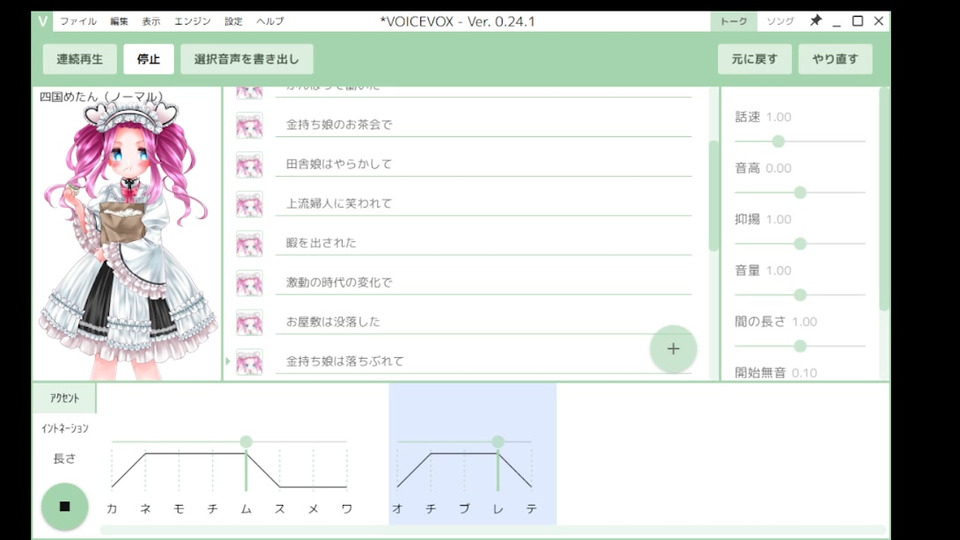Pin the window with pushpin icon
Screen dimensions: 960x540
(x=816, y=21)
